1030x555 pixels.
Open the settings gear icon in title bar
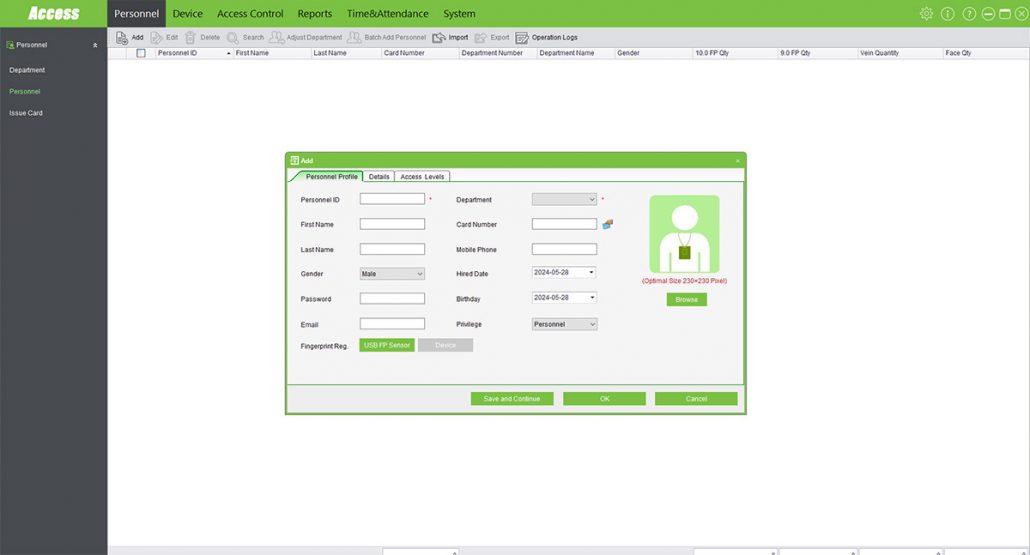tap(926, 14)
